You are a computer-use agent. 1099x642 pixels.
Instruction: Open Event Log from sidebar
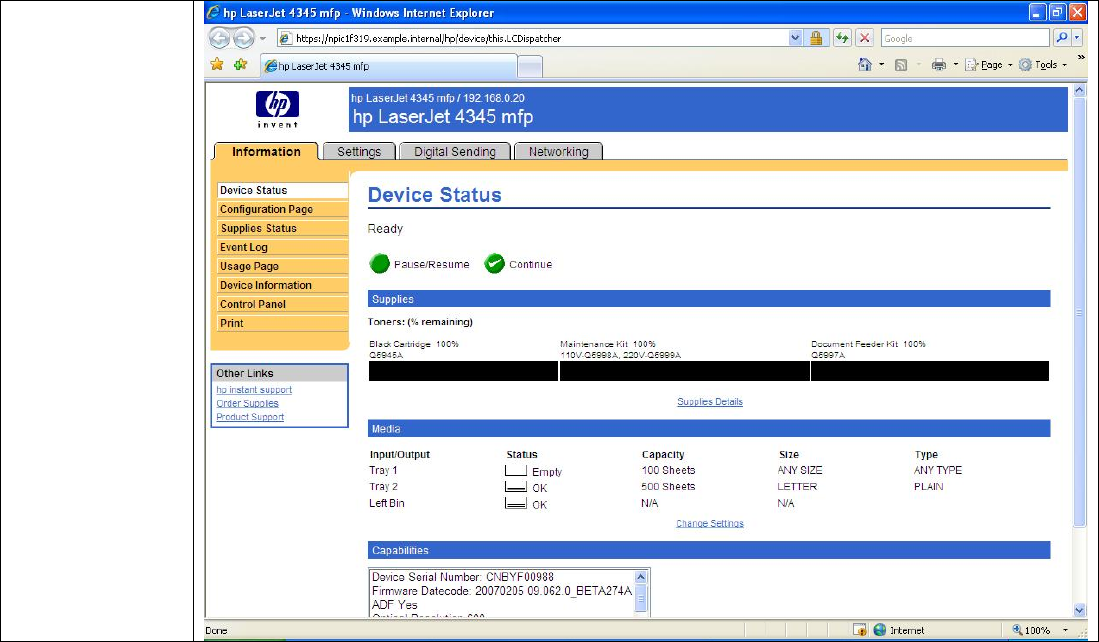click(x=282, y=247)
